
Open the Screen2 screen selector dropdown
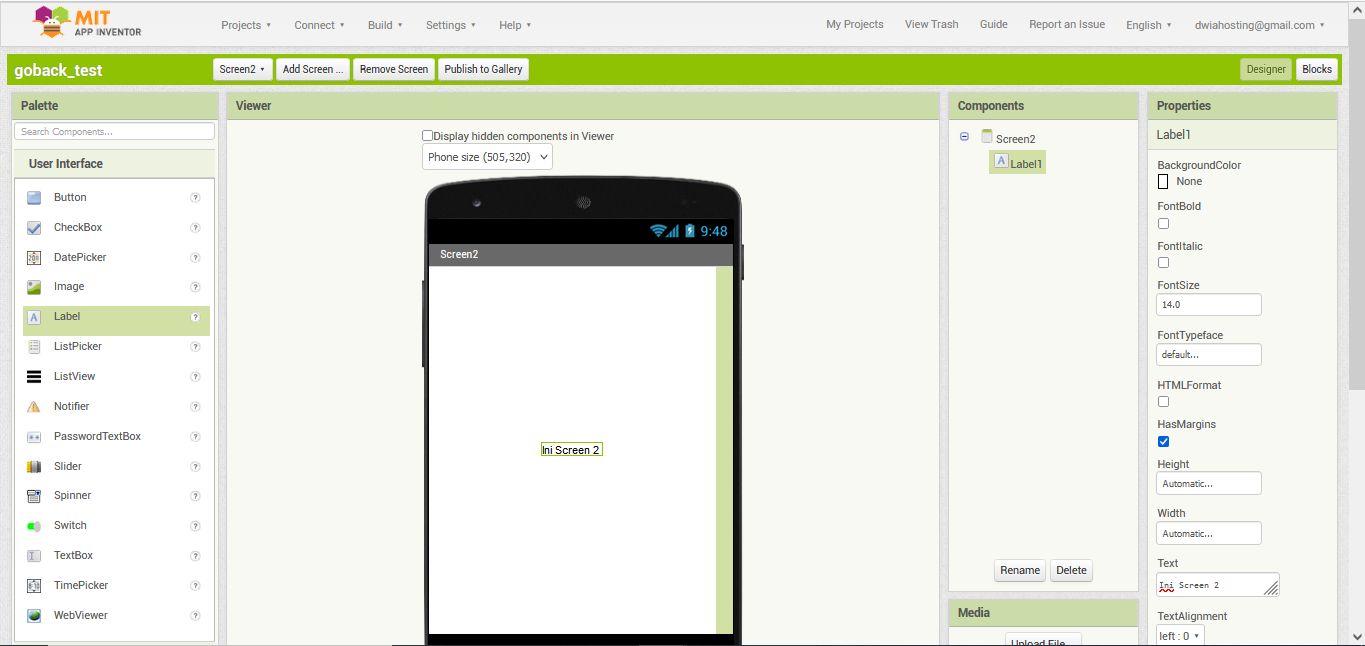coord(242,69)
